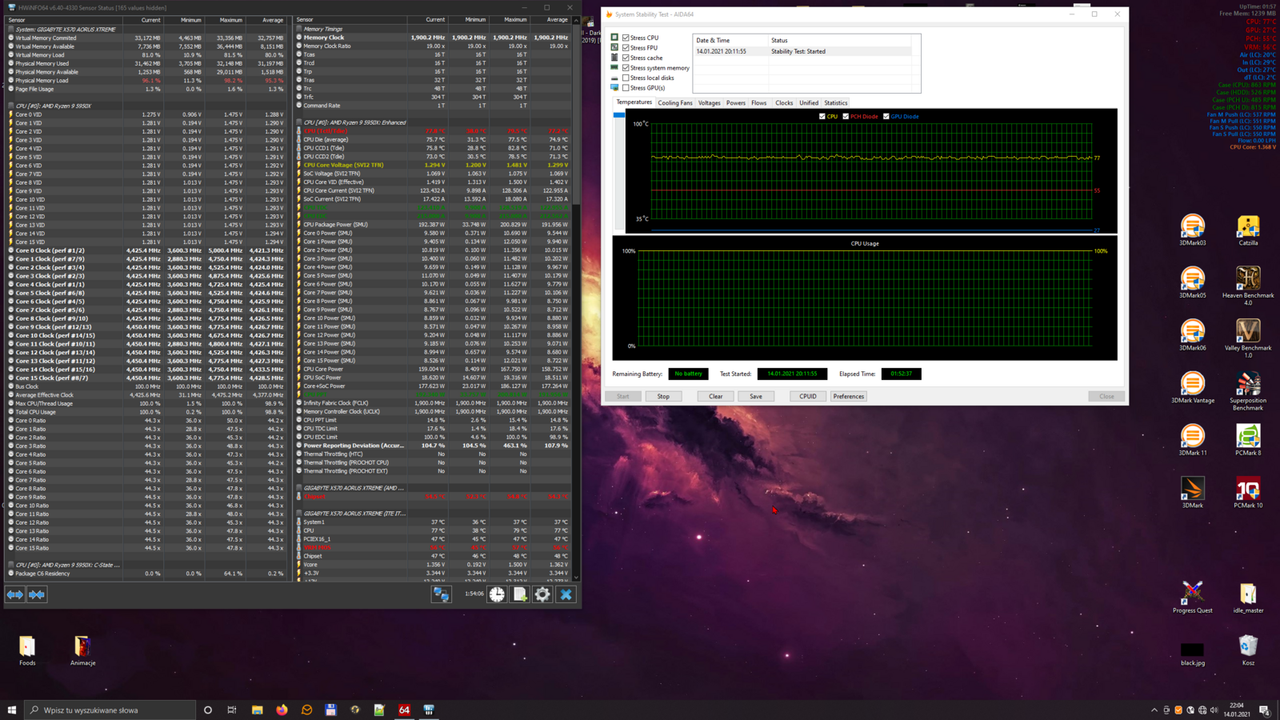Select black.jpg file on desktop
Screen dimensions: 1280x720
1192,654
